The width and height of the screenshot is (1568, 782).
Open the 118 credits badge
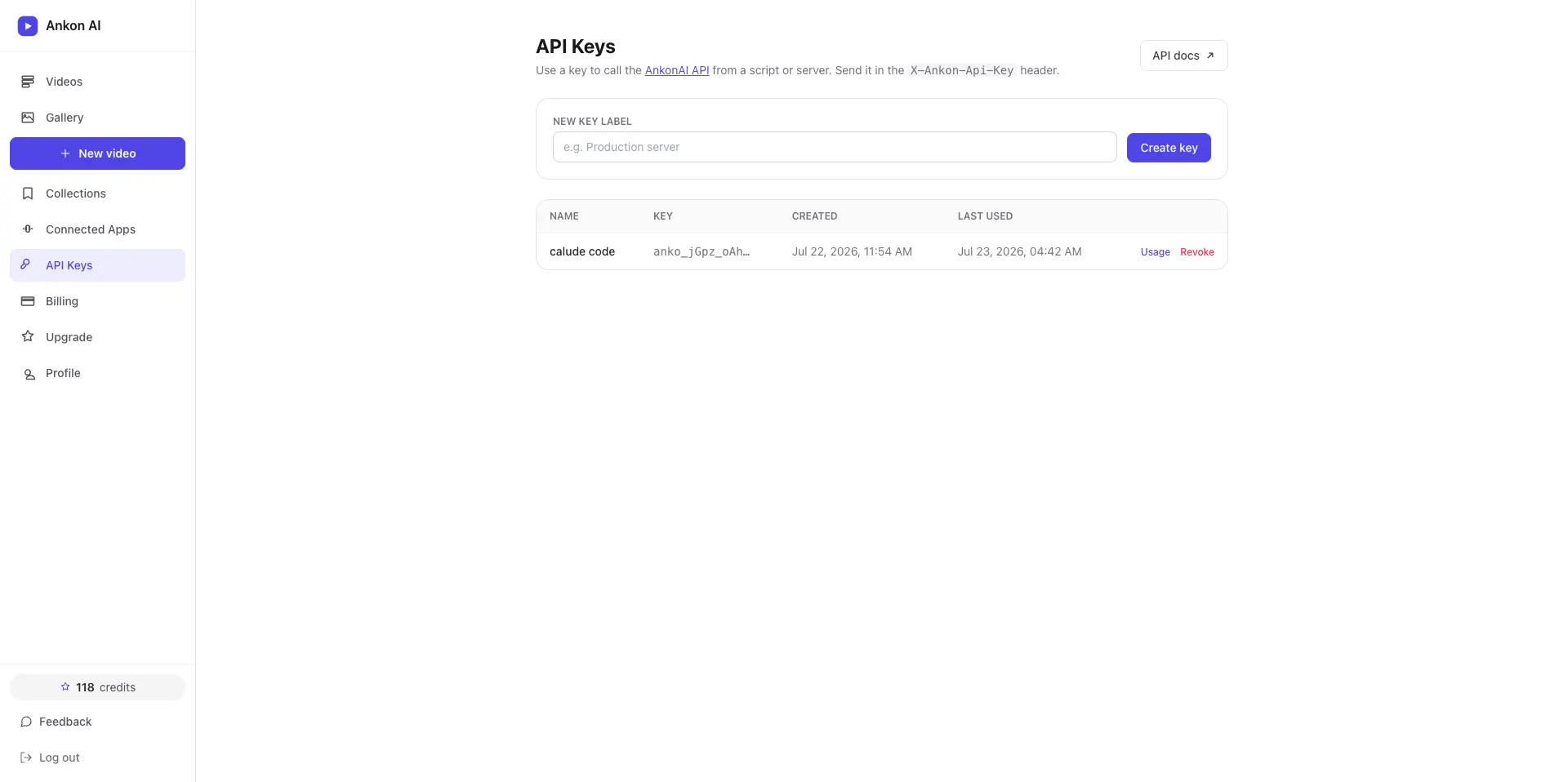(x=97, y=687)
